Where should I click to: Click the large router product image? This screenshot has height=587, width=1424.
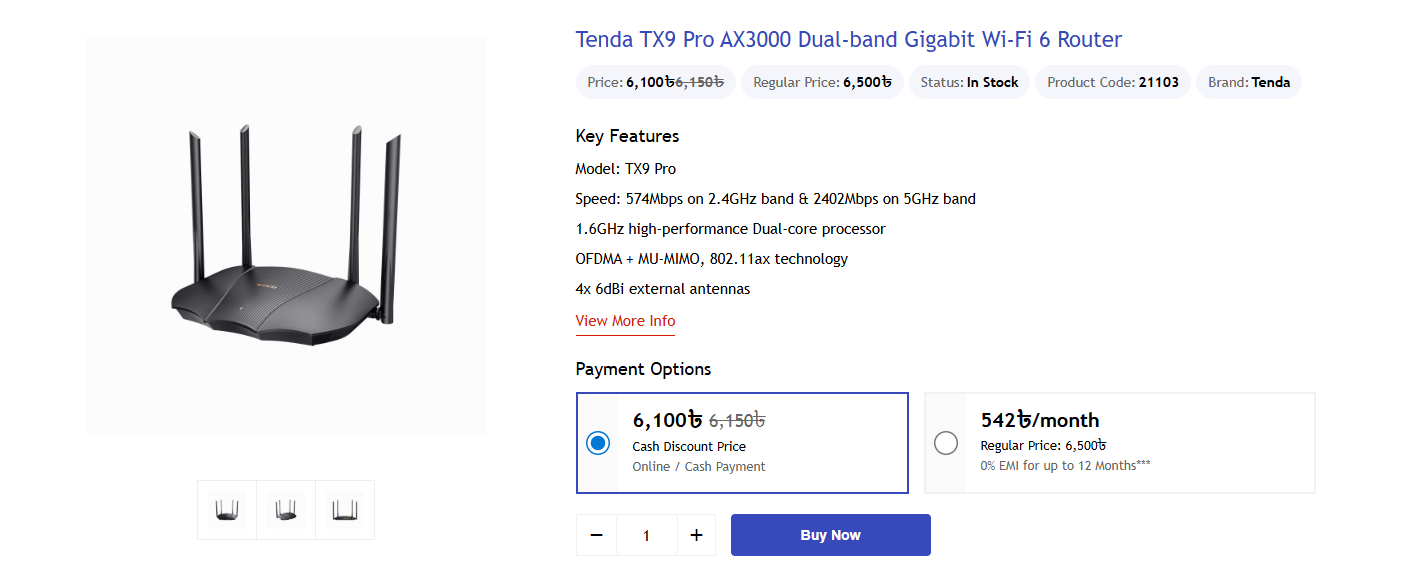pyautogui.click(x=285, y=235)
